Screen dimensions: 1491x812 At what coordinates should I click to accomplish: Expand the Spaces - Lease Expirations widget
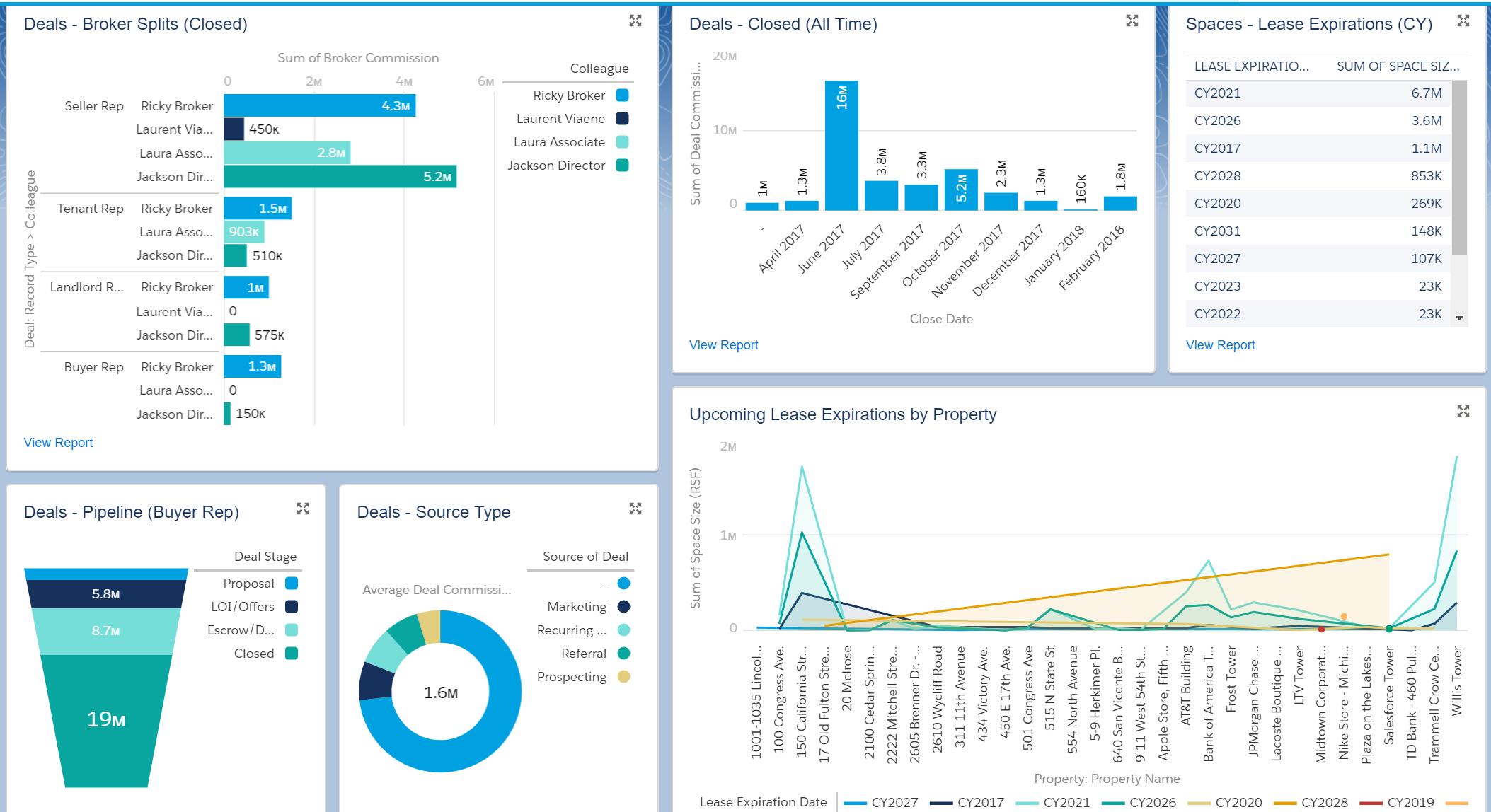pos(1463,21)
